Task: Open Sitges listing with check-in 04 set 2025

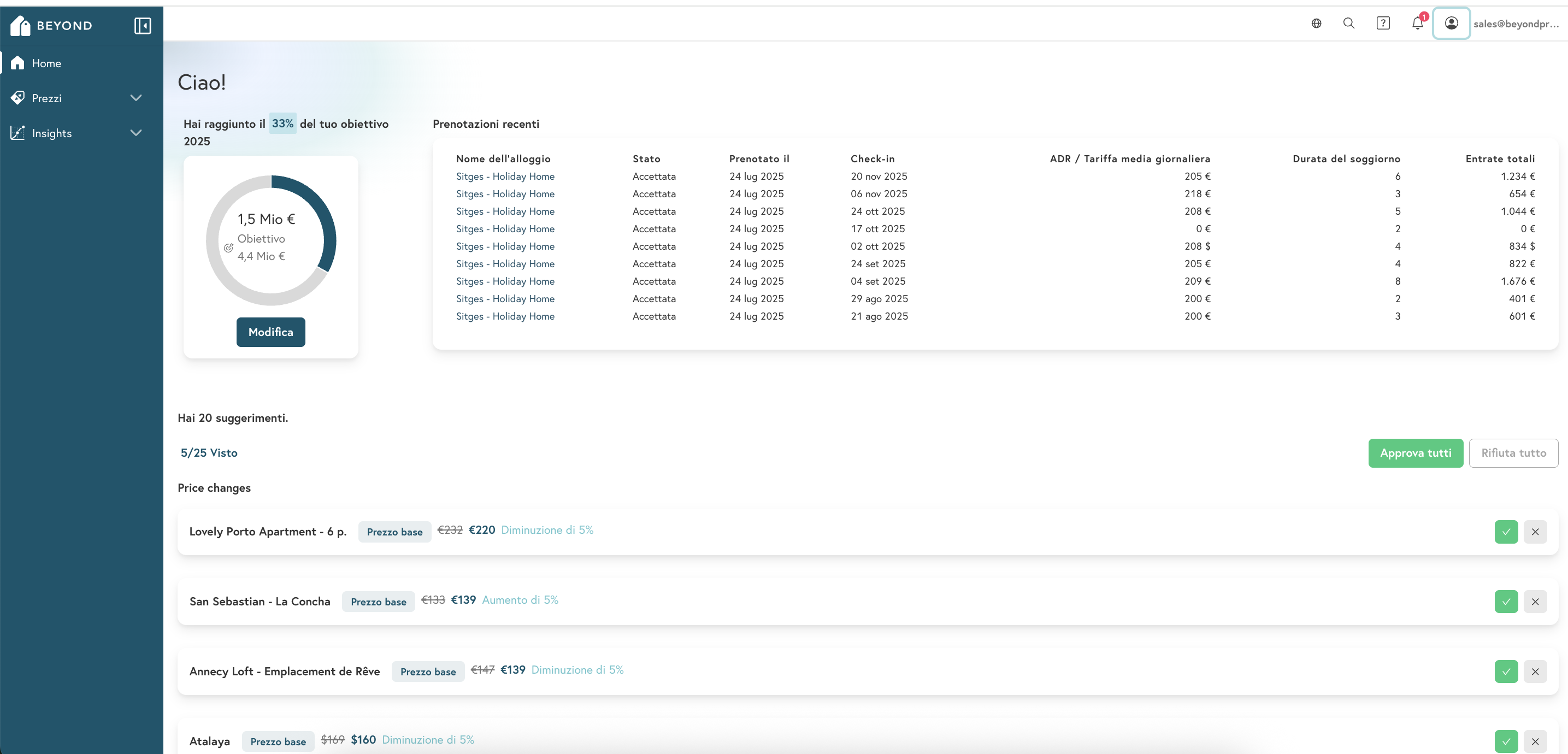Action: (x=505, y=281)
